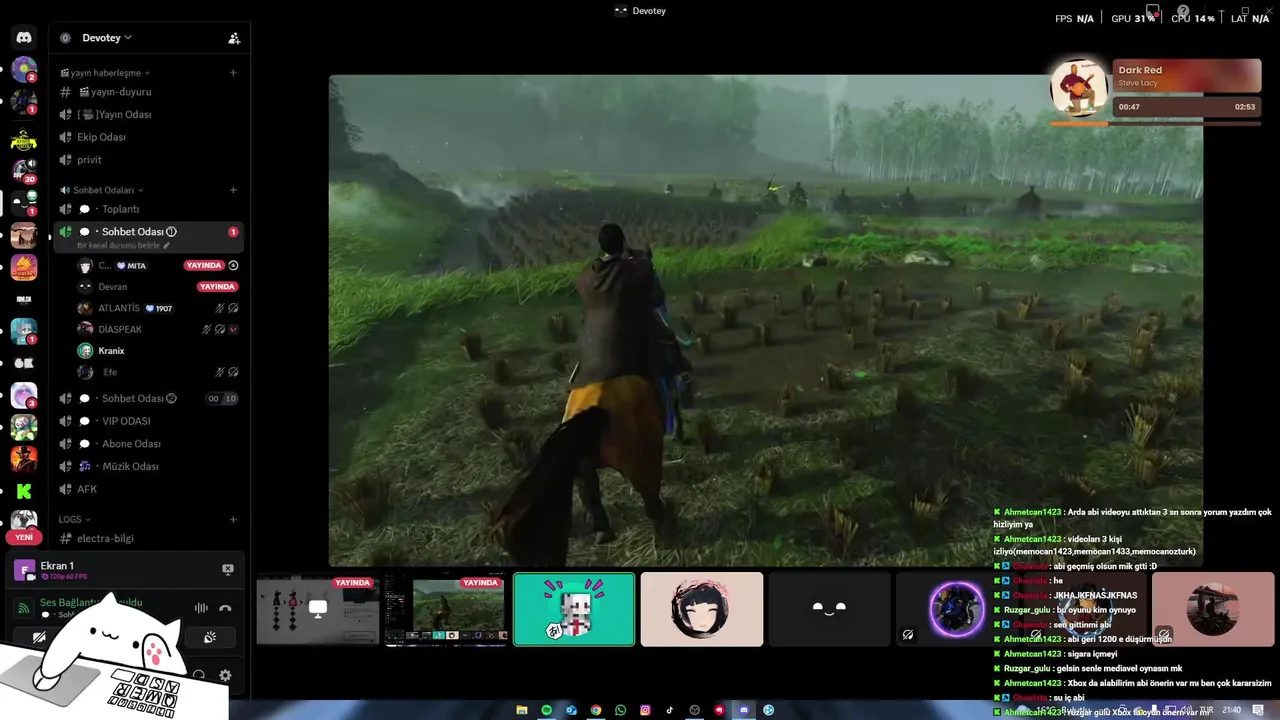1280x720 pixels.
Task: Select the game stream YAYINDA thumbnail
Action: (446, 609)
